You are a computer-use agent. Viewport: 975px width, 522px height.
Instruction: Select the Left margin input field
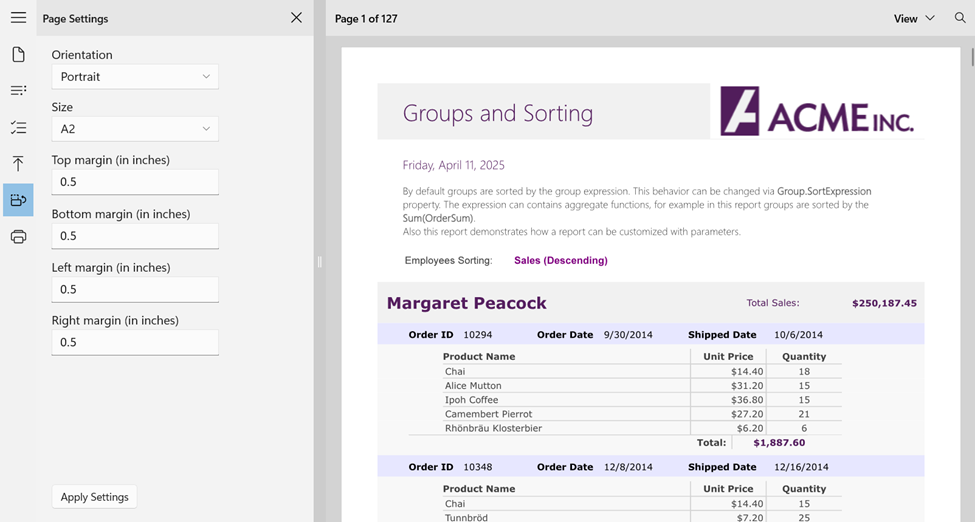coord(135,289)
